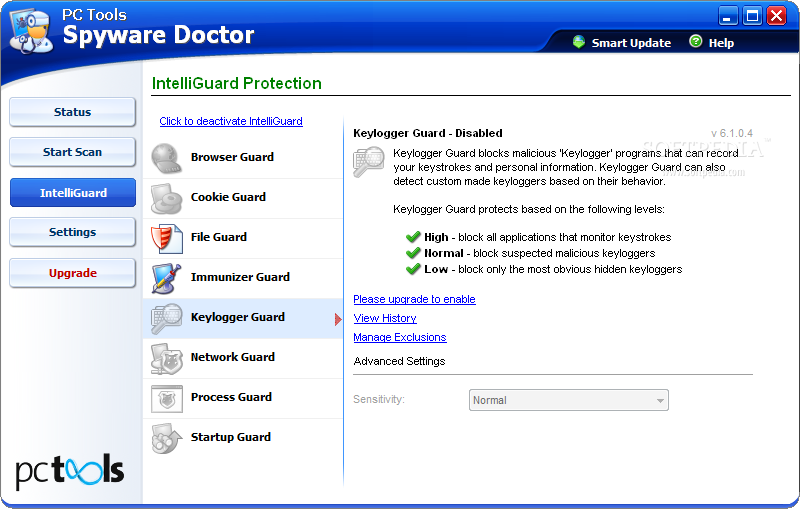Select Keylogger Guard label
This screenshot has width=800, height=509.
[x=238, y=317]
